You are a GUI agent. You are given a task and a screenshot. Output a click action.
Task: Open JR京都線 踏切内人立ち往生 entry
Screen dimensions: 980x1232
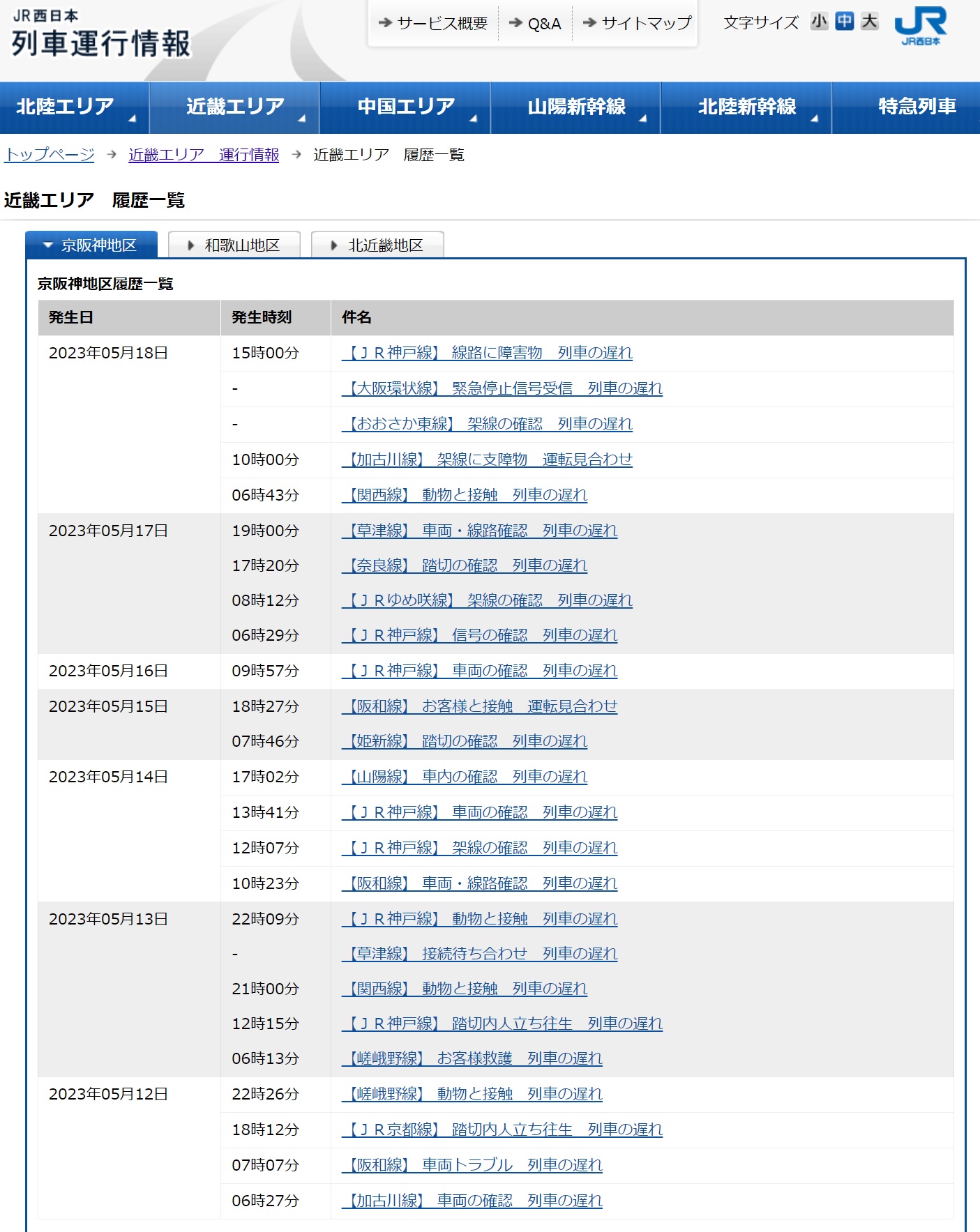click(x=502, y=1130)
